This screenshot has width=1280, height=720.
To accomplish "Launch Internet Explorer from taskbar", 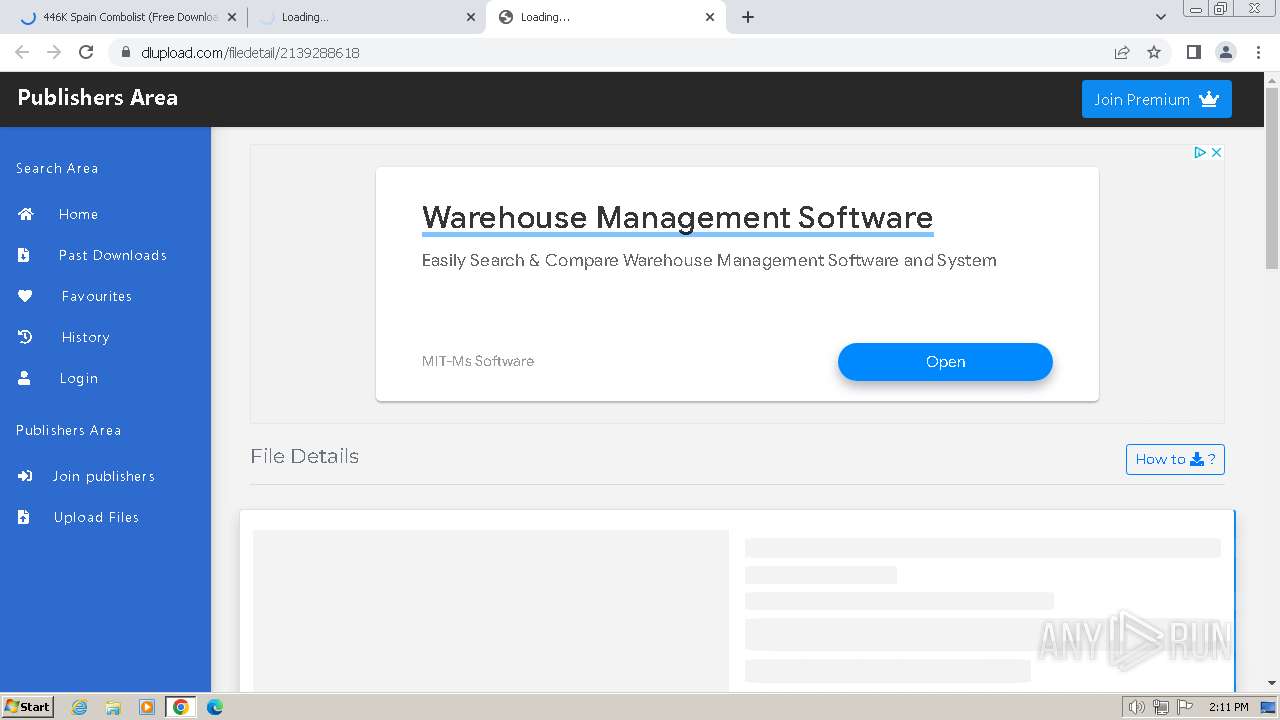I will pos(80,707).
